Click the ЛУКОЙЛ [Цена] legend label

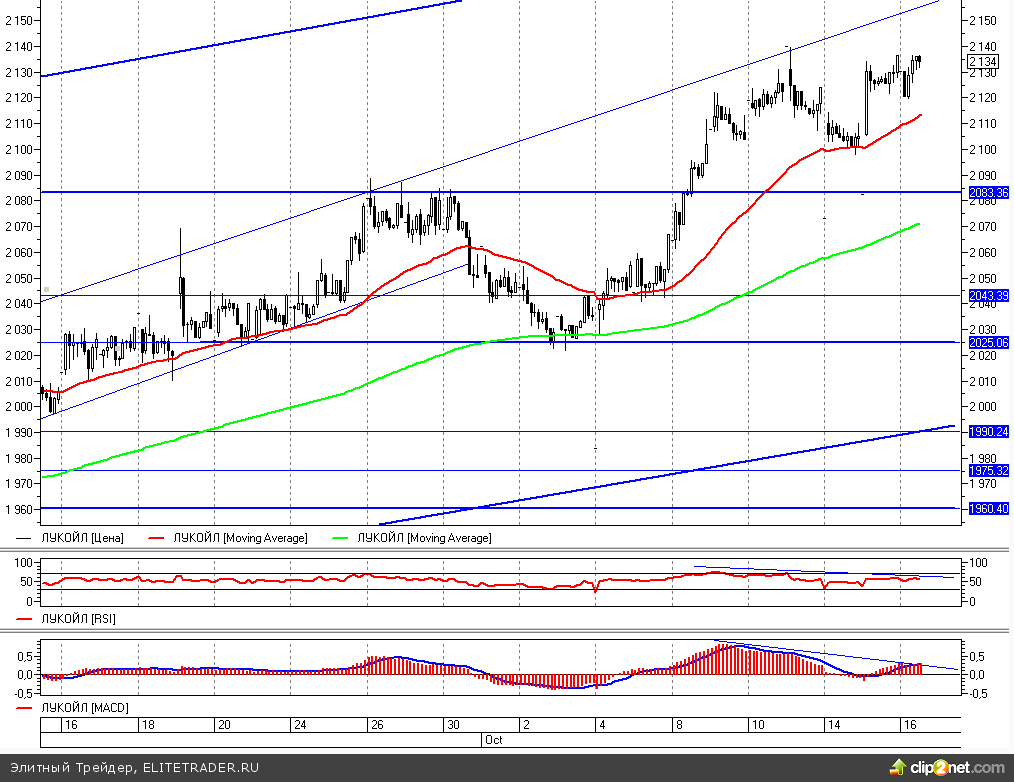(x=82, y=538)
